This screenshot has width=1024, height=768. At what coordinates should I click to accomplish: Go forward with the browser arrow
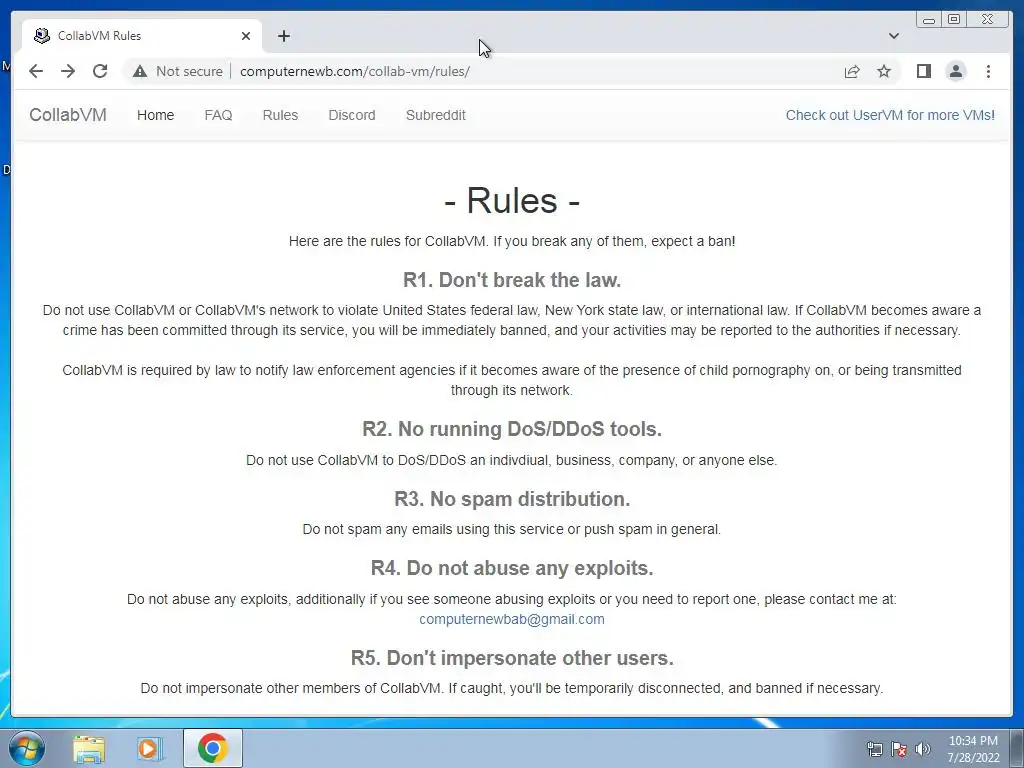pyautogui.click(x=68, y=71)
